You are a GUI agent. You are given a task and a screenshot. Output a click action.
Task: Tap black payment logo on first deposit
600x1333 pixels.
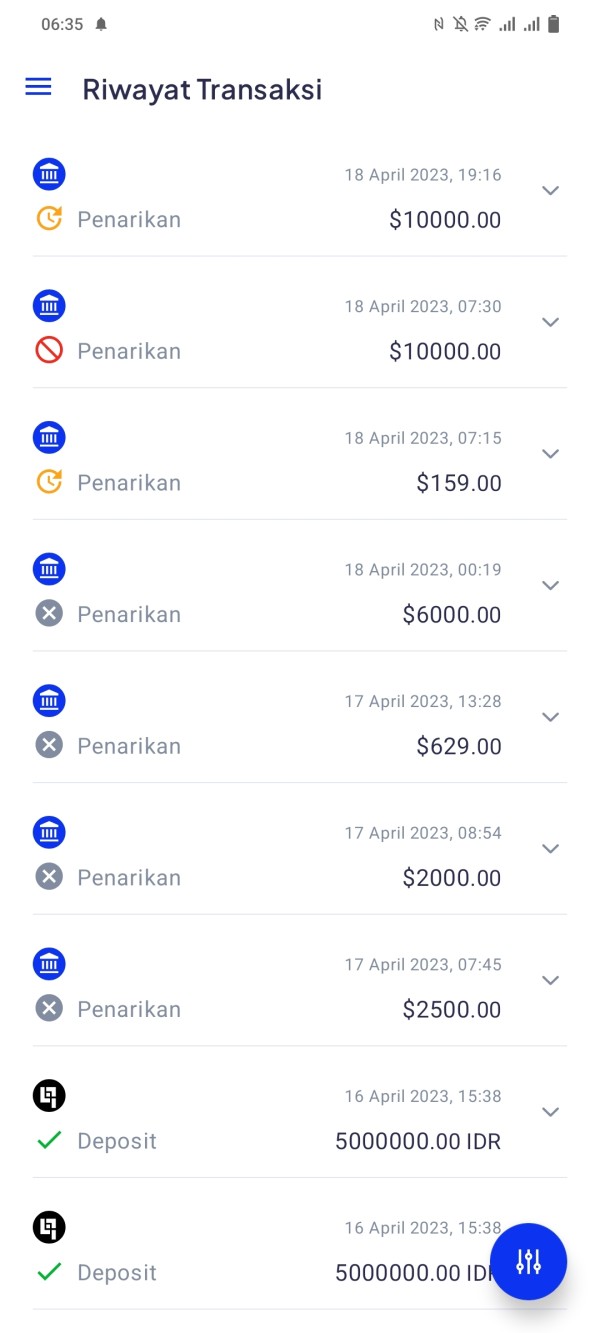[49, 1096]
